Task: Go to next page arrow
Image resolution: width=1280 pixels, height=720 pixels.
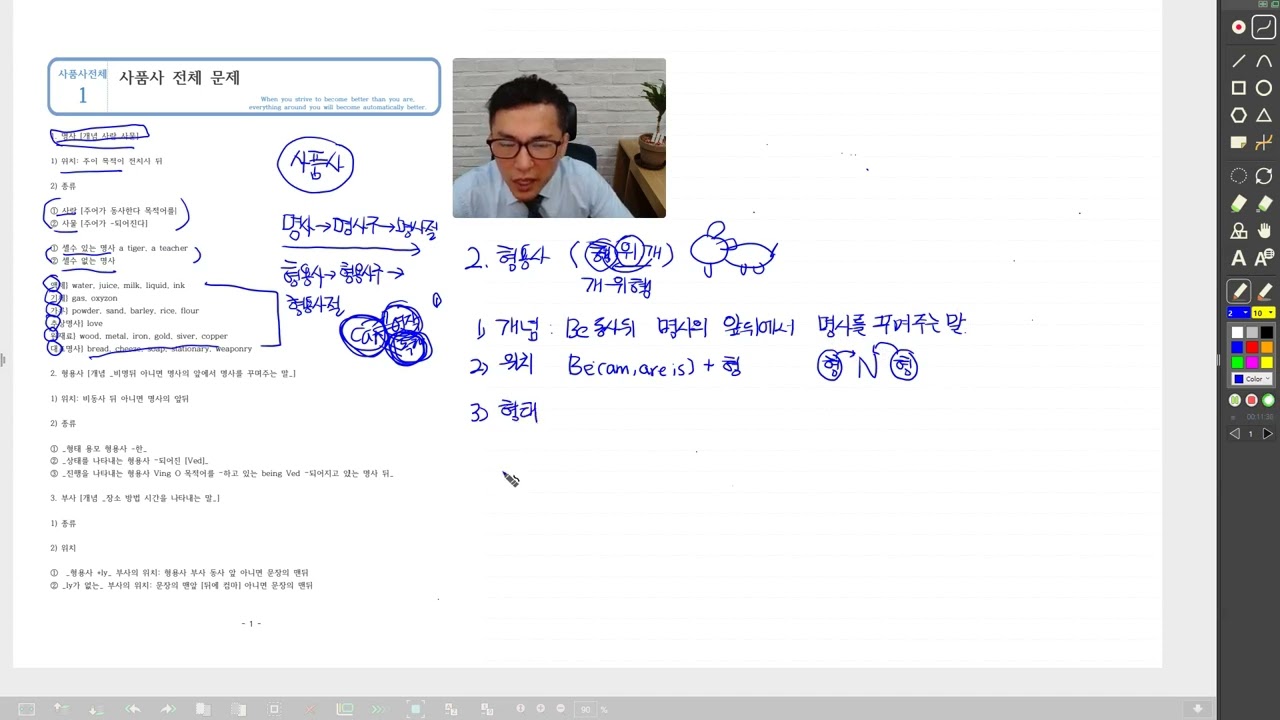Action: point(1267,434)
